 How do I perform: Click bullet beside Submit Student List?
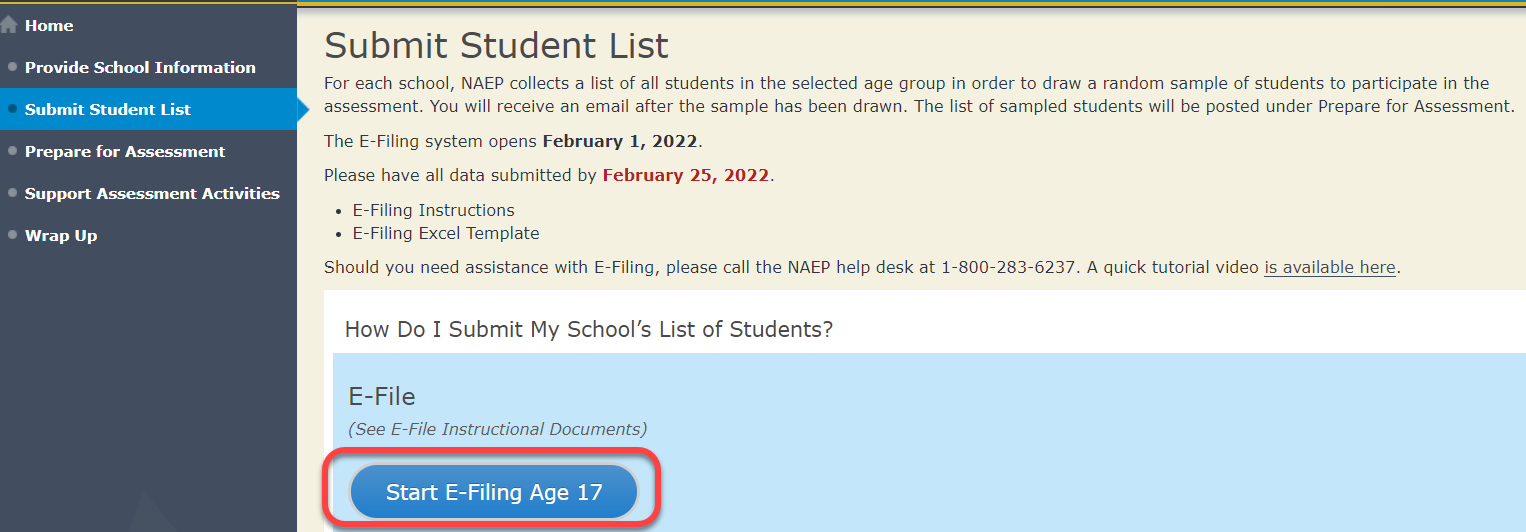[12, 109]
